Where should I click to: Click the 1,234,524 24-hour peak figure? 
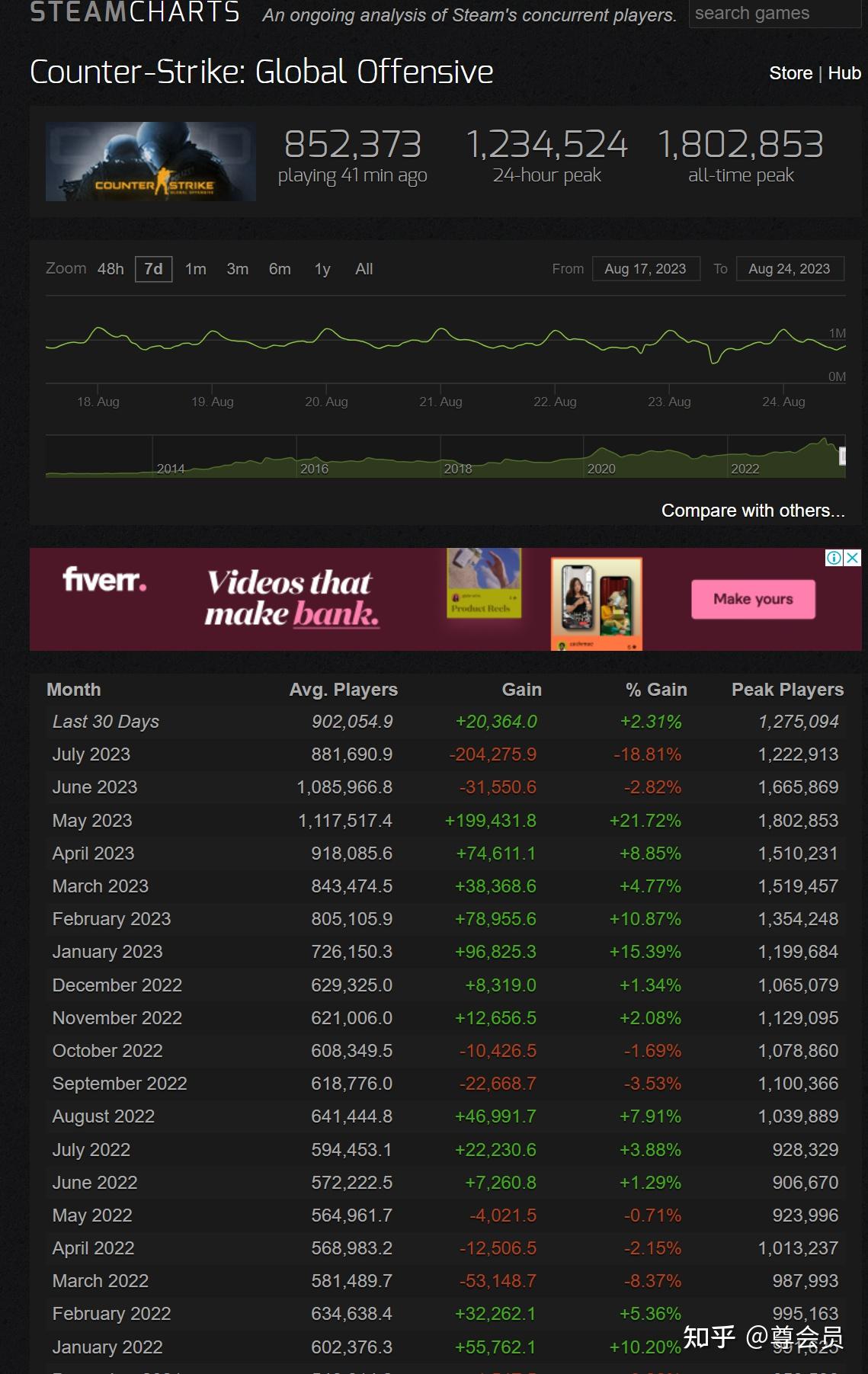click(546, 145)
